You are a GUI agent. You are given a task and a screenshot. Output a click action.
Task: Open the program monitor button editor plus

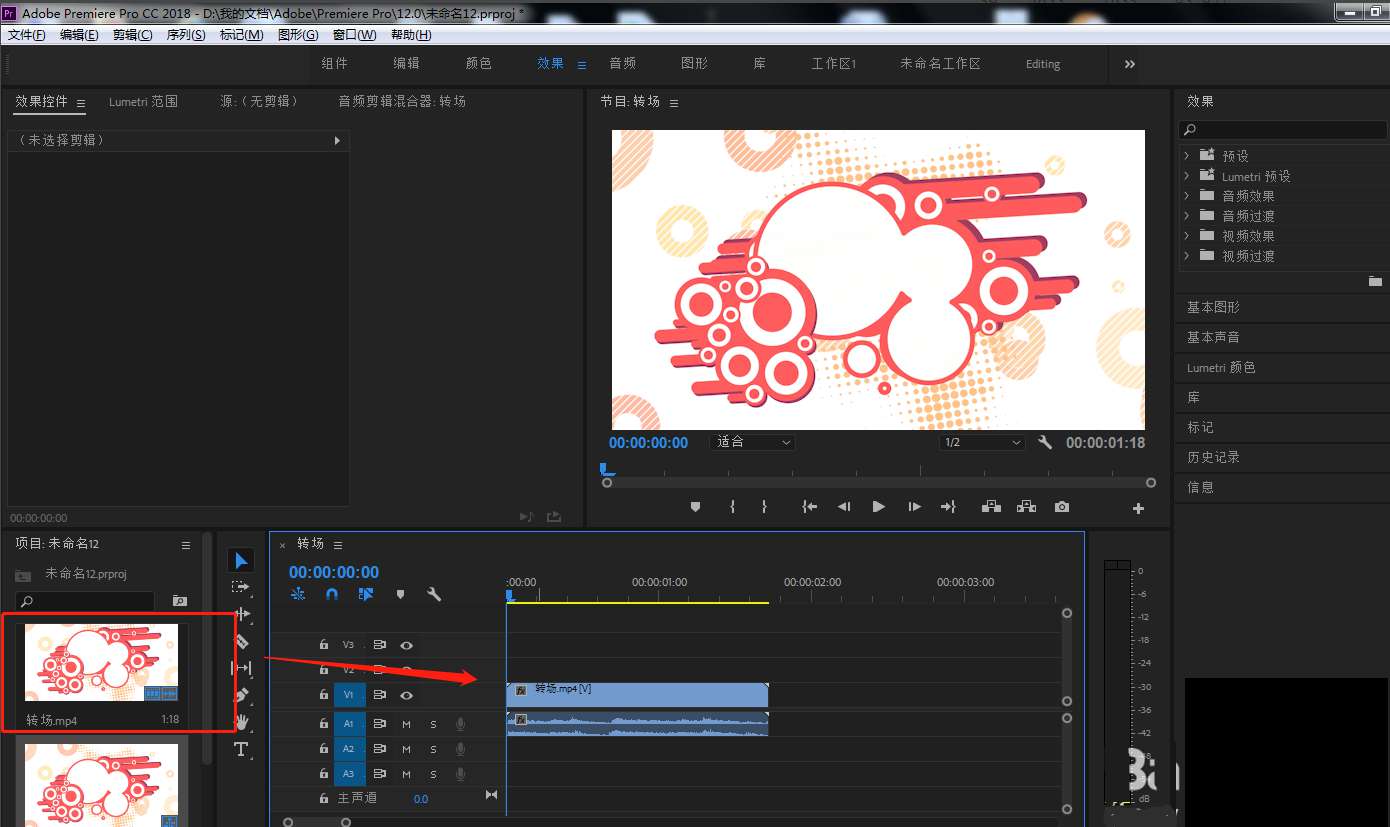1138,508
